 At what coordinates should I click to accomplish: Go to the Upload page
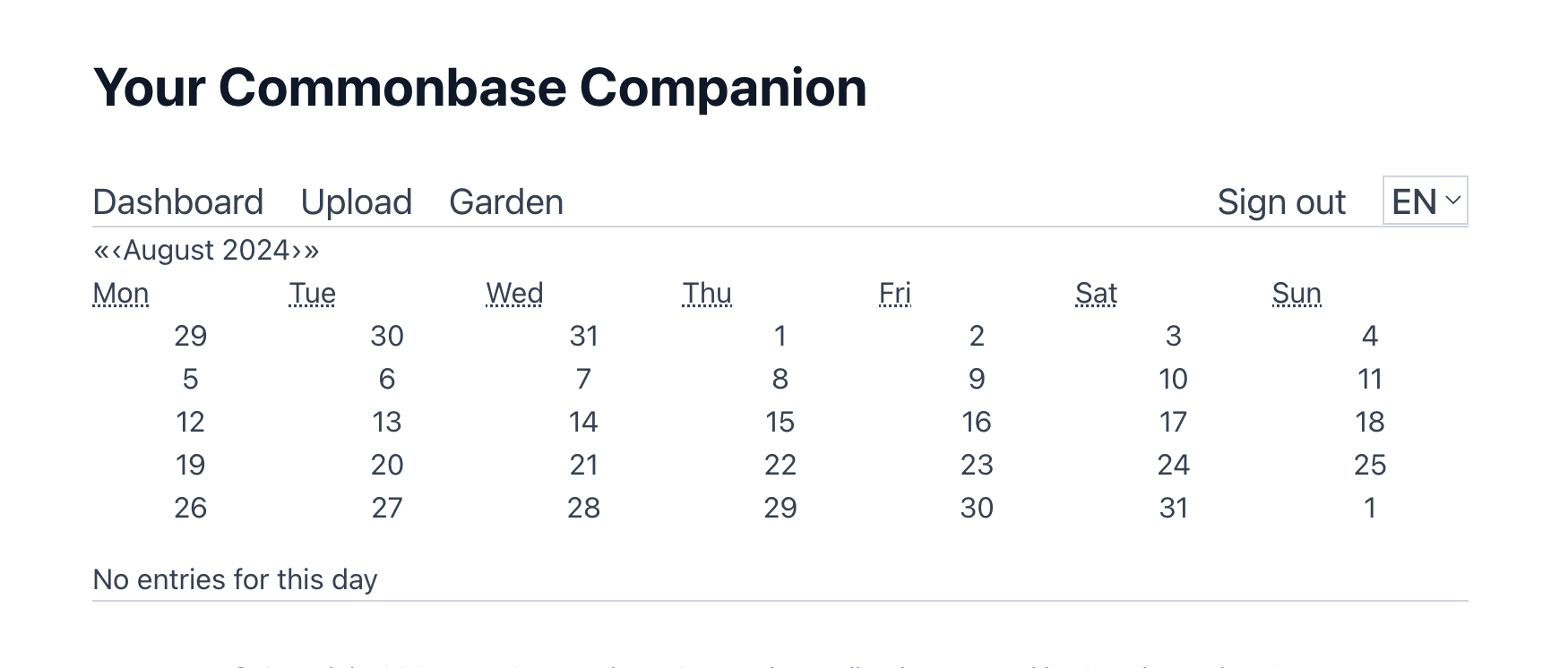click(357, 202)
